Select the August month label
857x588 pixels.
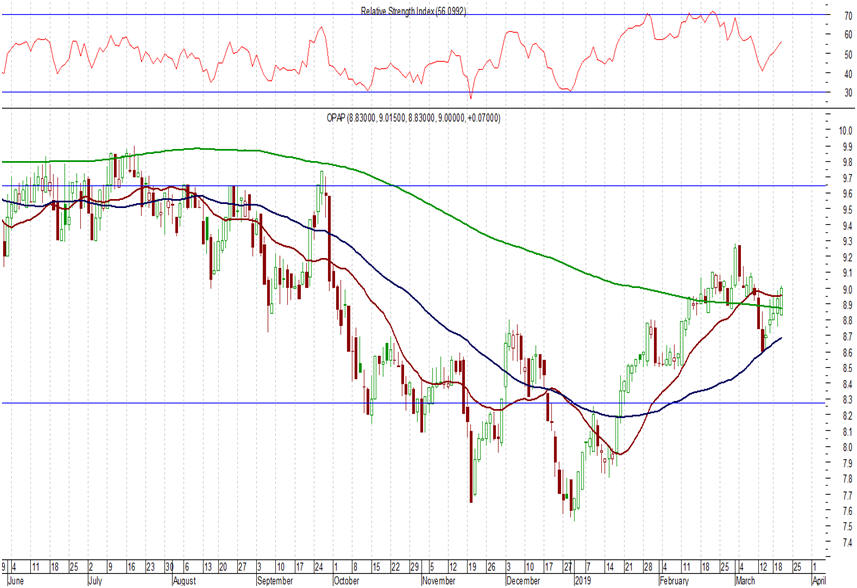pos(184,580)
